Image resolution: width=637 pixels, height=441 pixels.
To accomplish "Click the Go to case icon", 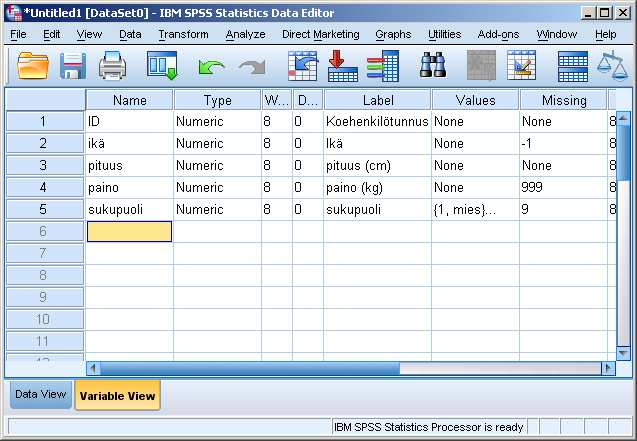I will [303, 65].
